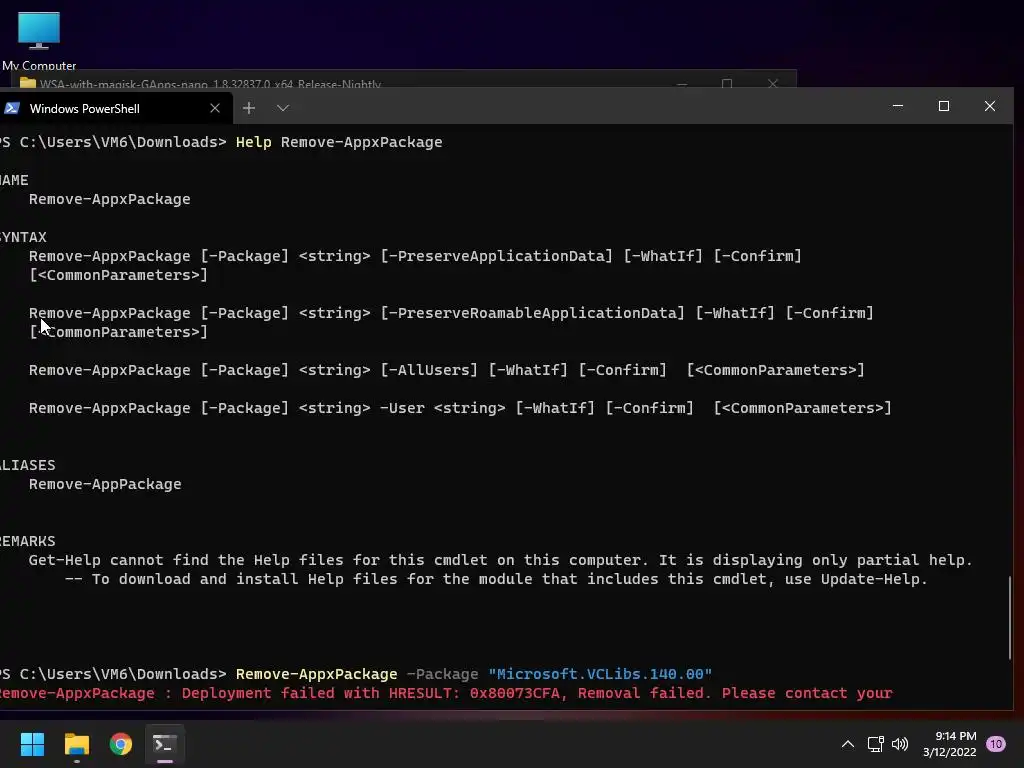Image resolution: width=1024 pixels, height=768 pixels.
Task: Click the "-Package" parameter in last command
Action: point(443,674)
